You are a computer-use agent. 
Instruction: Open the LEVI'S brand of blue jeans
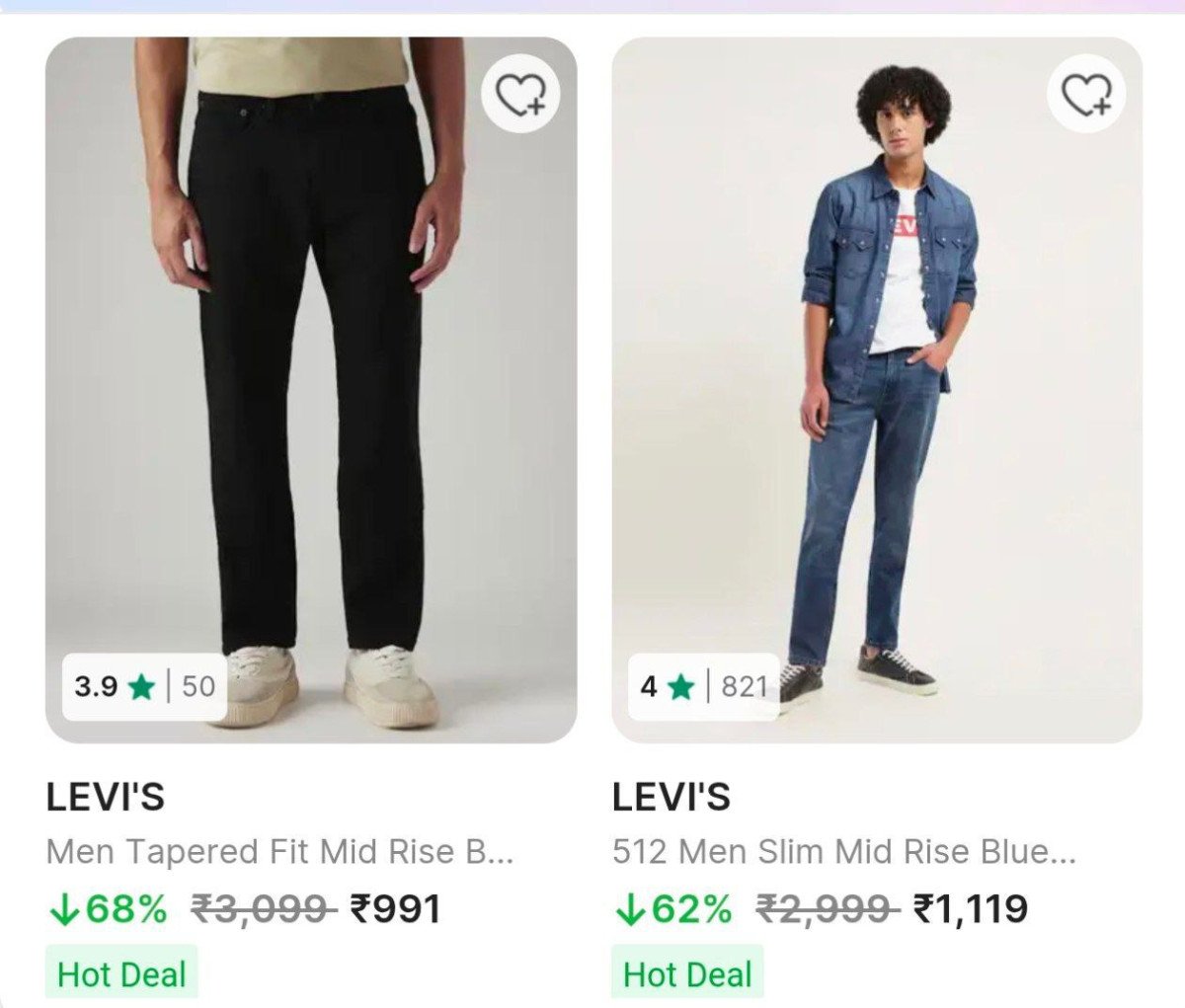[x=671, y=797]
